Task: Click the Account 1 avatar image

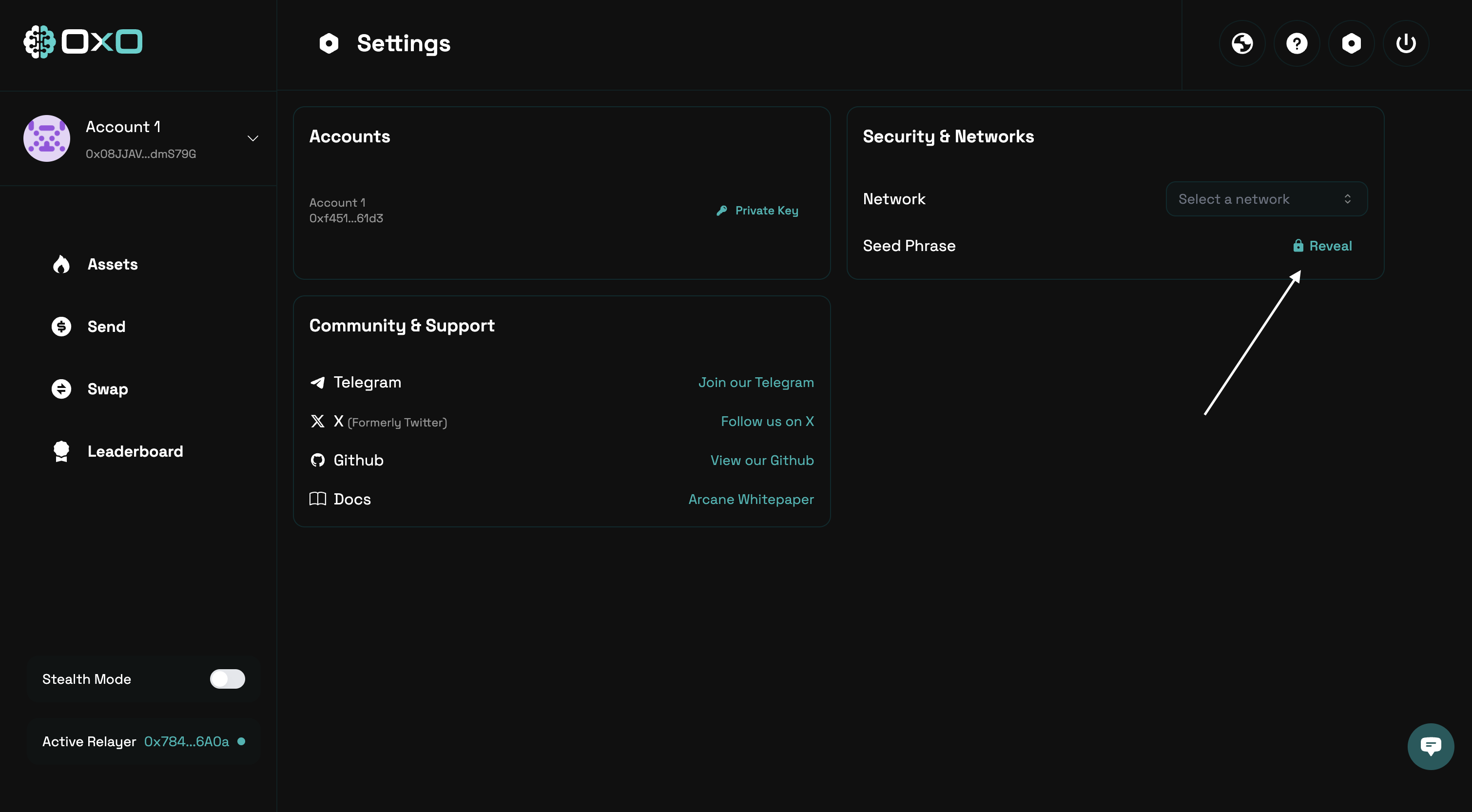Action: coord(47,138)
